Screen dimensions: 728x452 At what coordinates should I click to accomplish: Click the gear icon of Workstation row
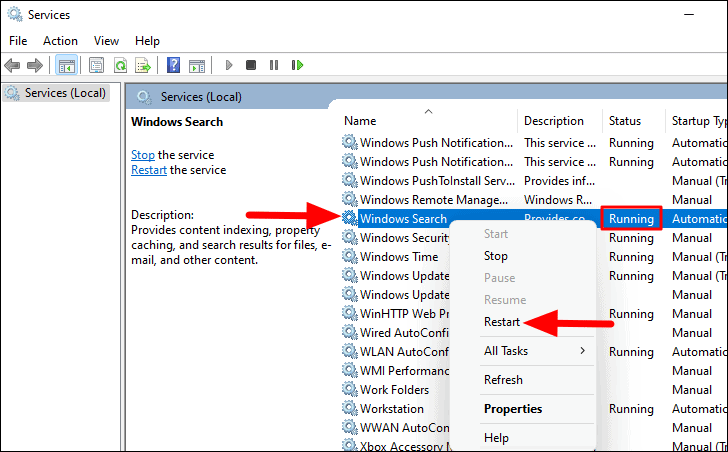[350, 408]
